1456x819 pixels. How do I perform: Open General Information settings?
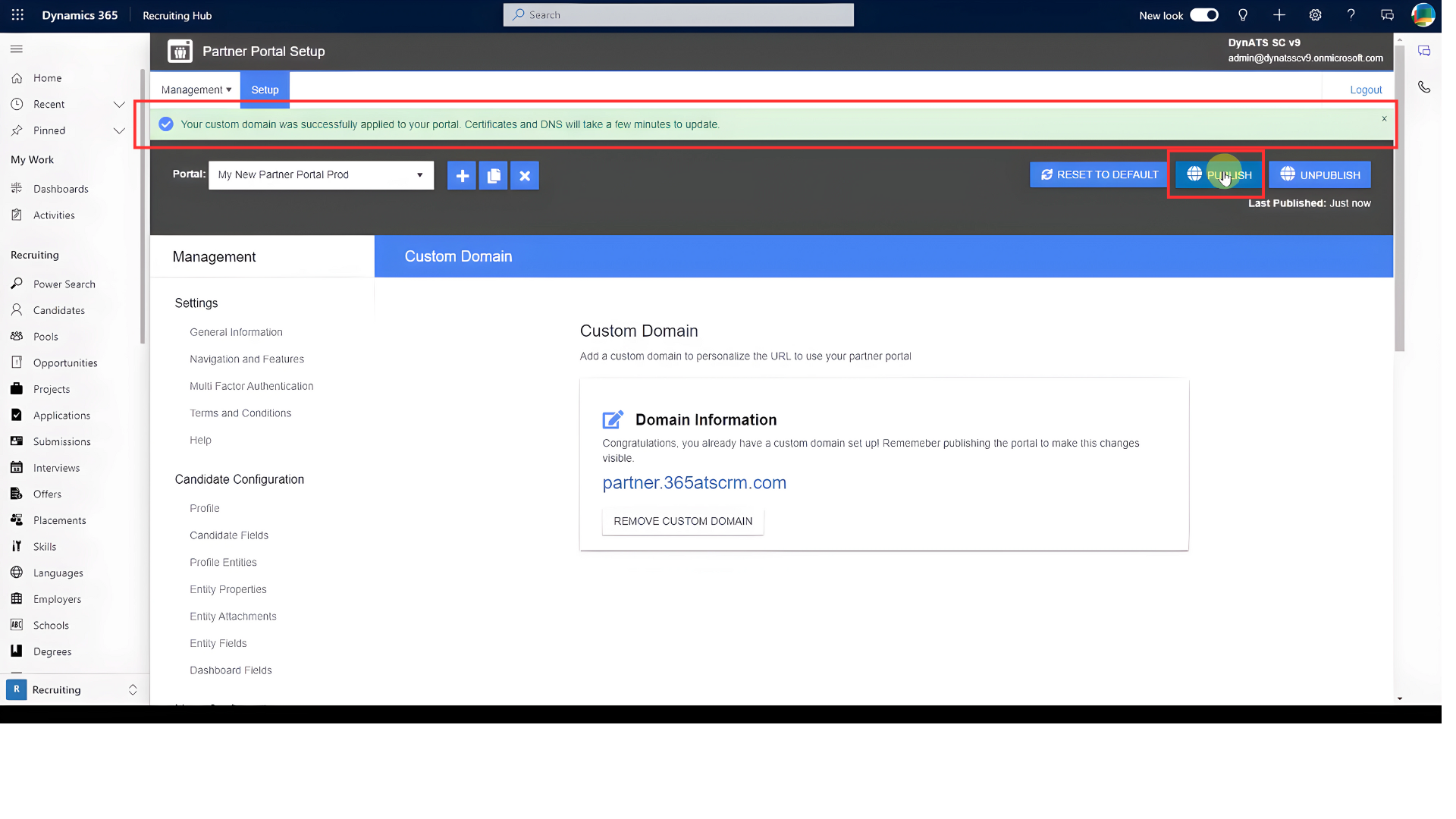tap(236, 332)
